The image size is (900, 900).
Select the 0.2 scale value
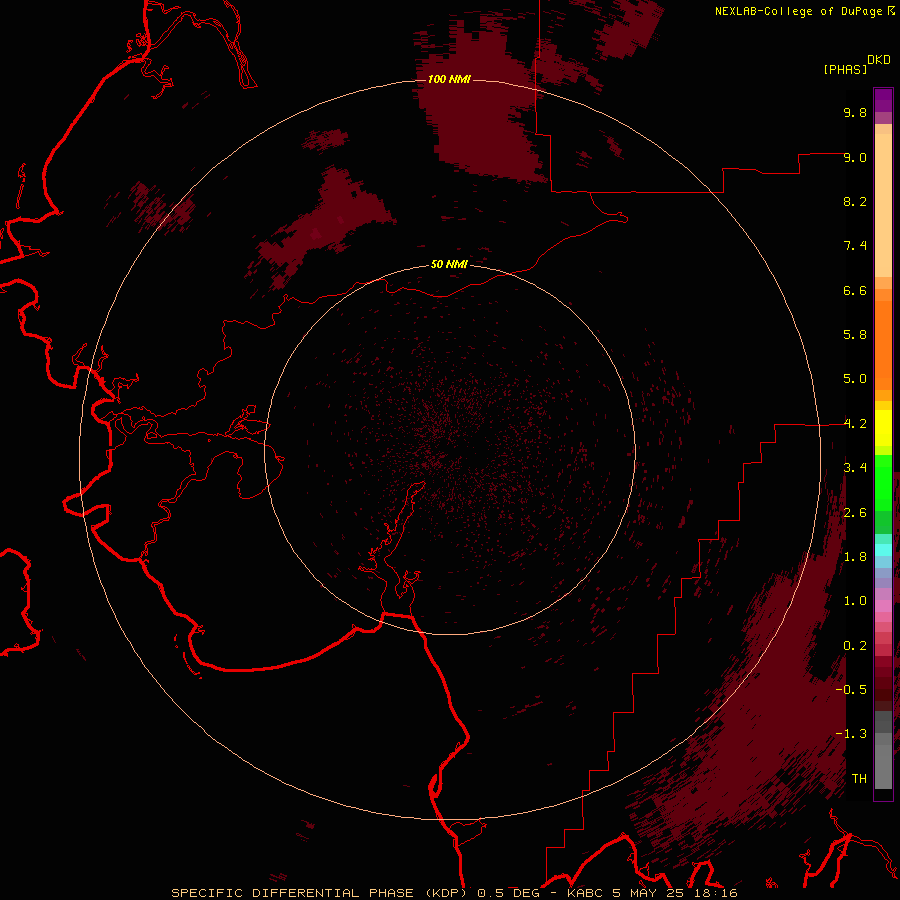(855, 646)
